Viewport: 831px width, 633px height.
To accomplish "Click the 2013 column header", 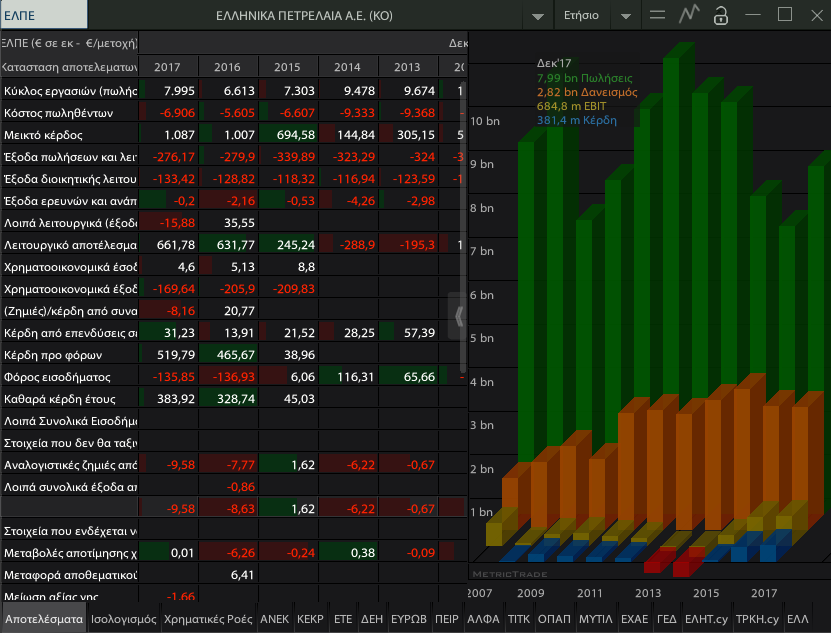I will coord(407,67).
